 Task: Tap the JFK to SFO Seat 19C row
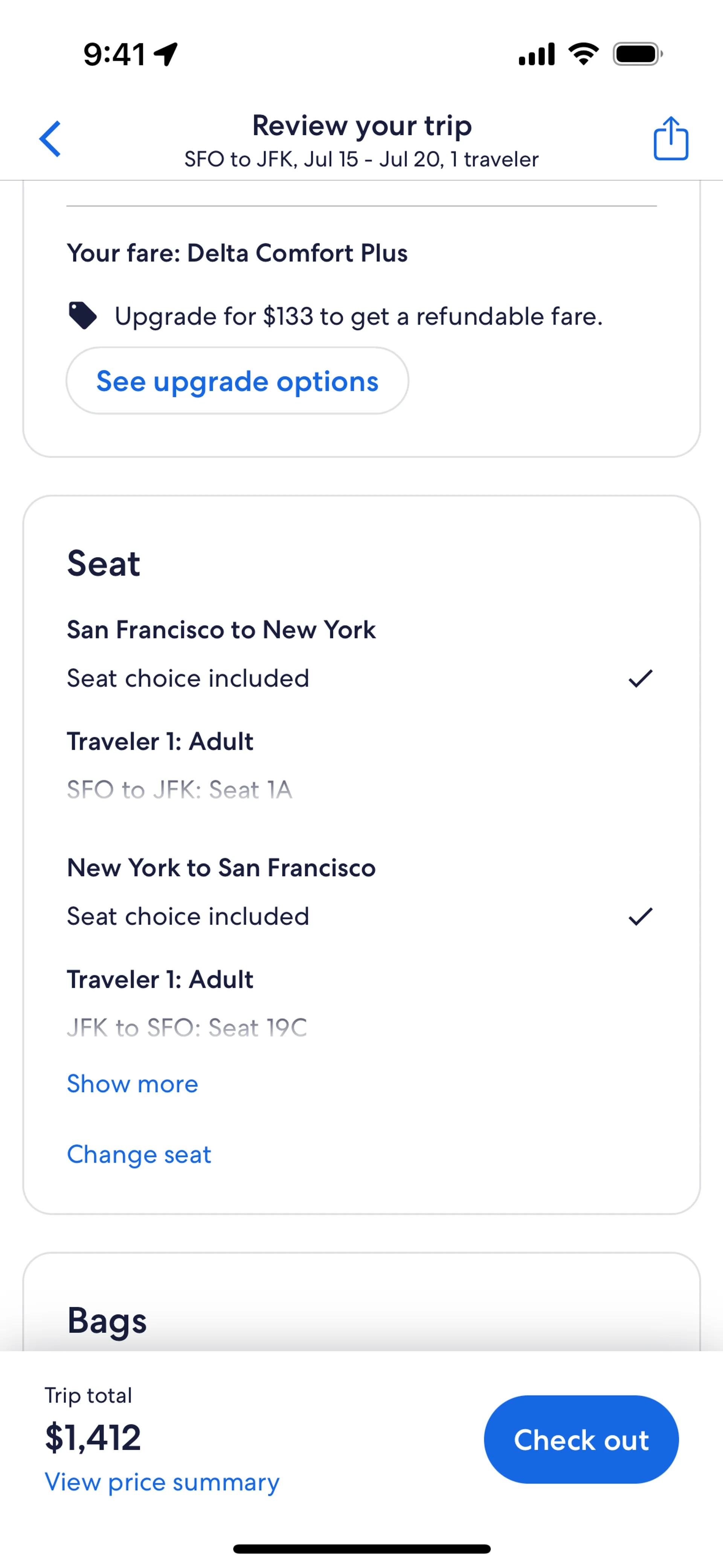(x=187, y=1027)
